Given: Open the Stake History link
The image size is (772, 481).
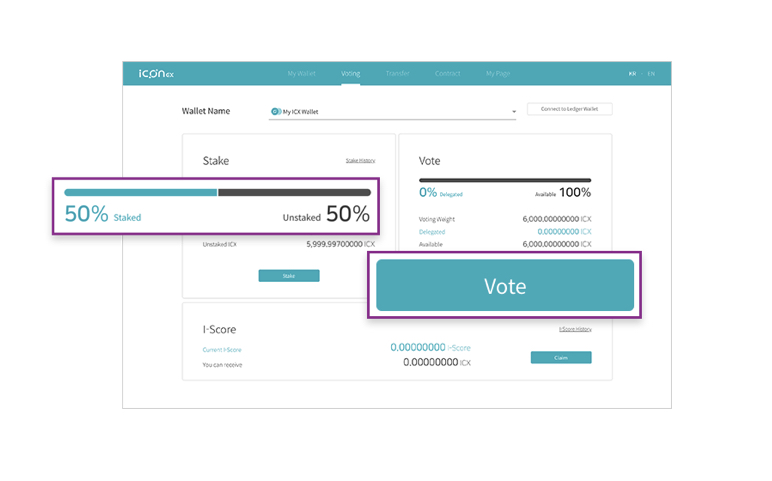Looking at the screenshot, I should coord(360,160).
